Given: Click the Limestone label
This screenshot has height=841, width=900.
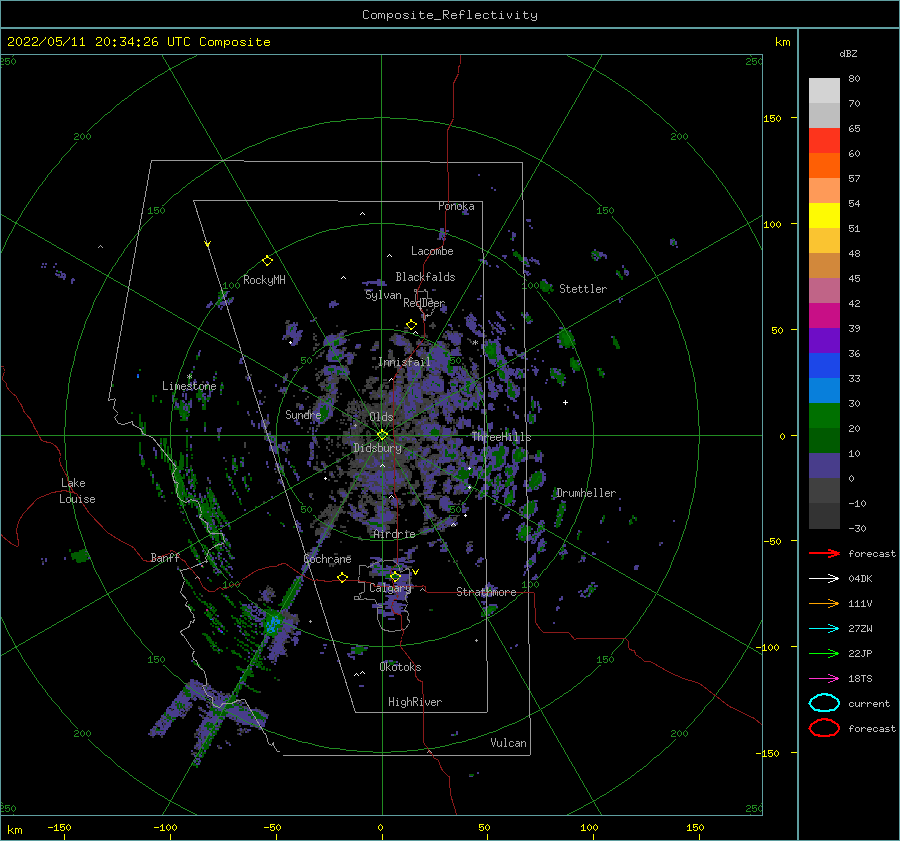Looking at the screenshot, I should coord(189,386).
